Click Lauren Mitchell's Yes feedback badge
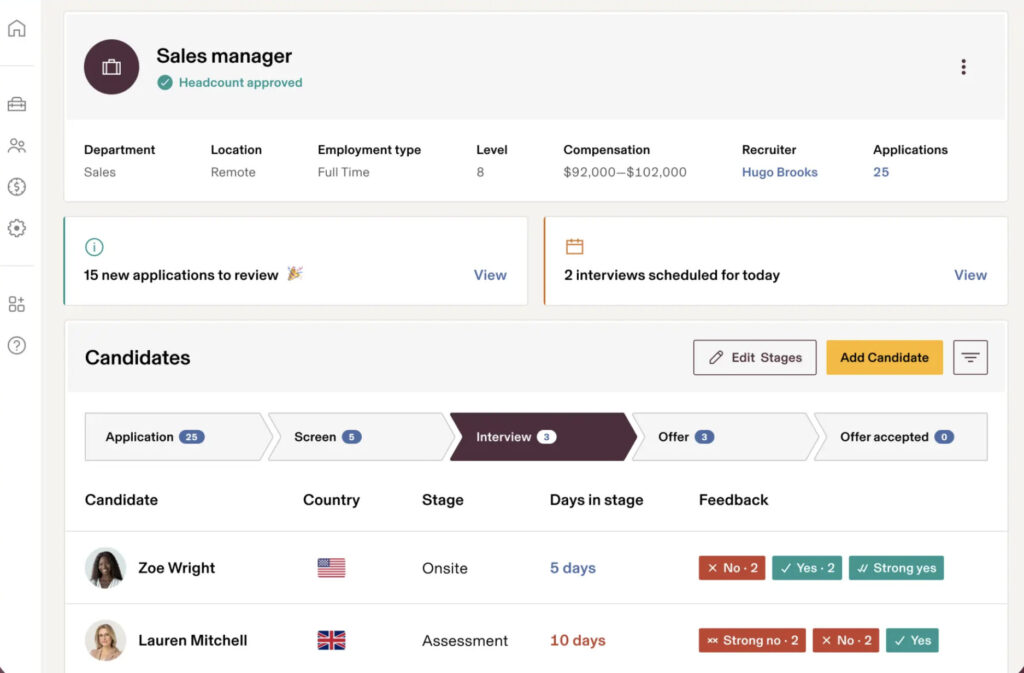The height and width of the screenshot is (673, 1024). (912, 640)
